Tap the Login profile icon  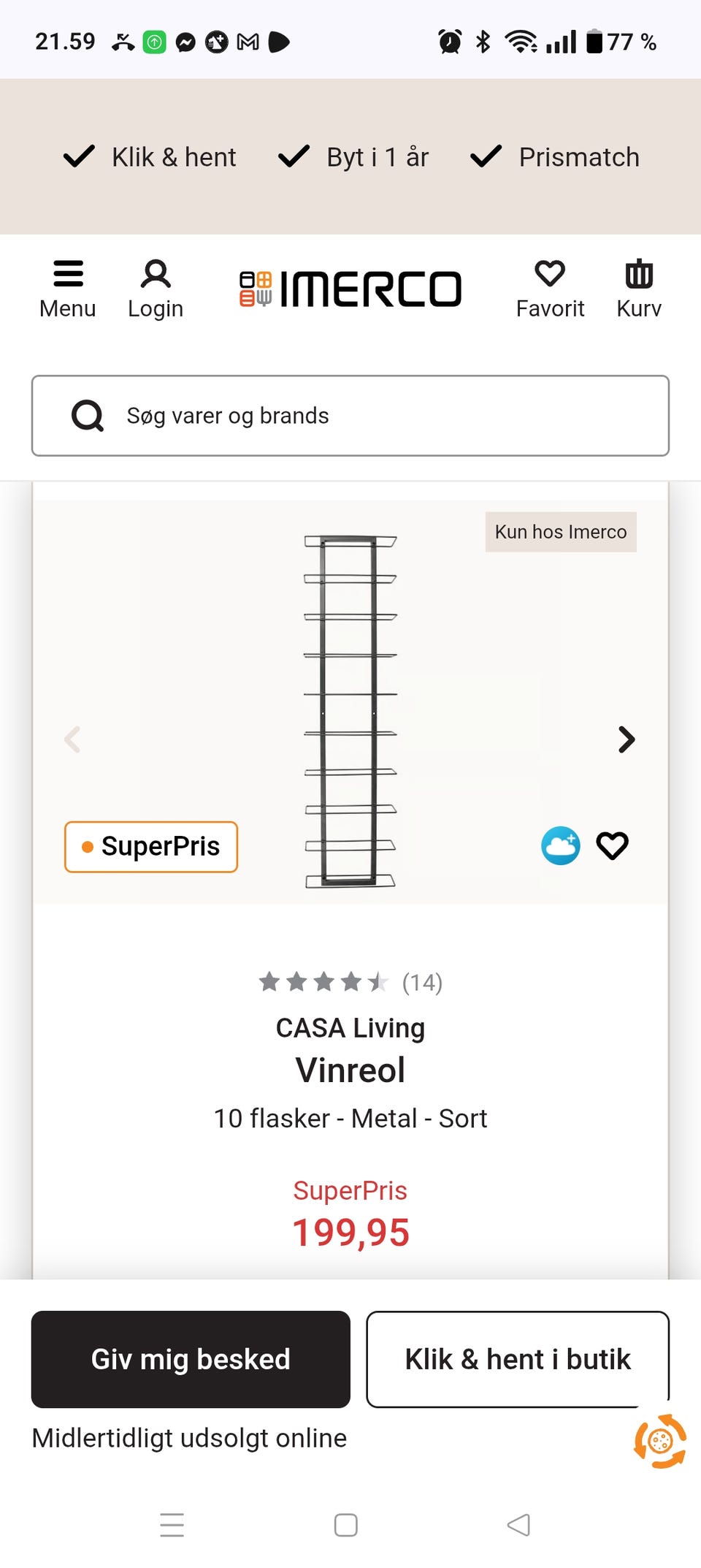click(x=156, y=288)
